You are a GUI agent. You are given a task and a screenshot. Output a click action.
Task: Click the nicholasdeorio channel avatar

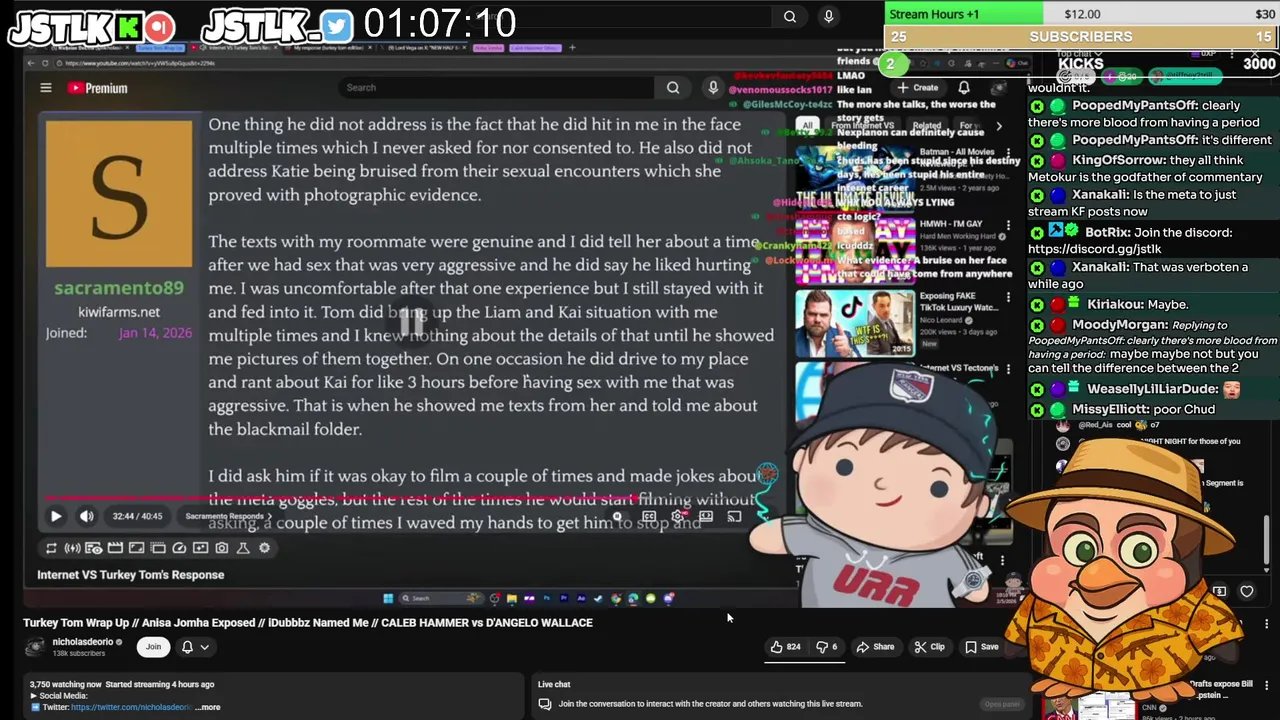tap(36, 647)
